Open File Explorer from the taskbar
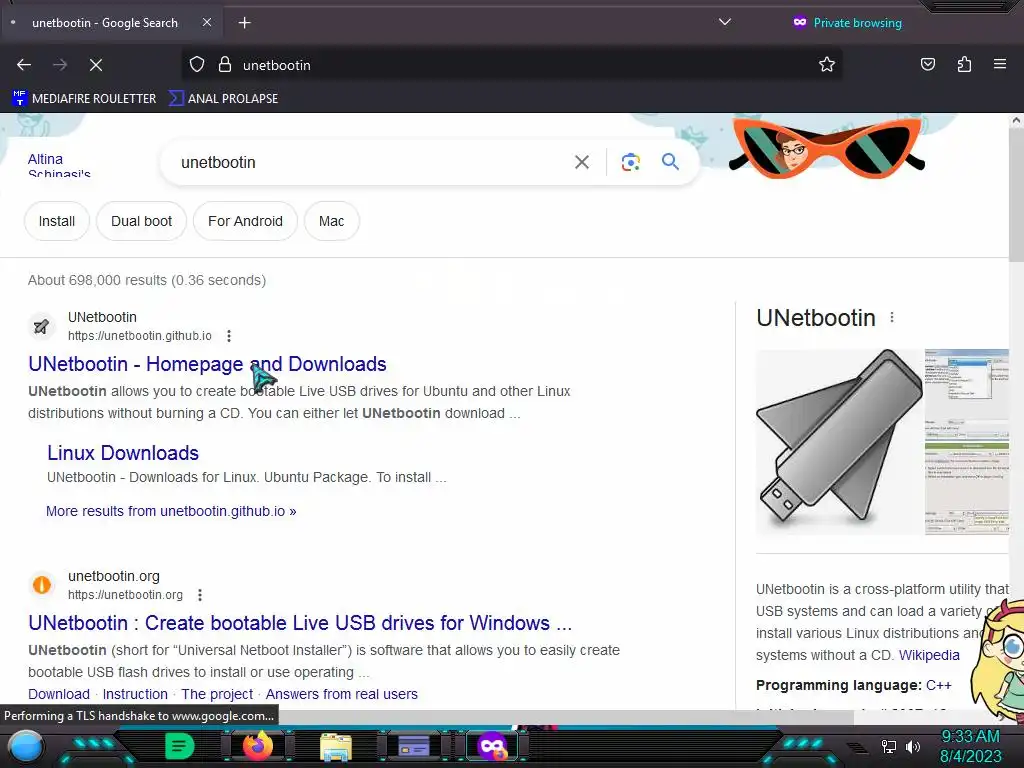The width and height of the screenshot is (1024, 768). click(336, 746)
